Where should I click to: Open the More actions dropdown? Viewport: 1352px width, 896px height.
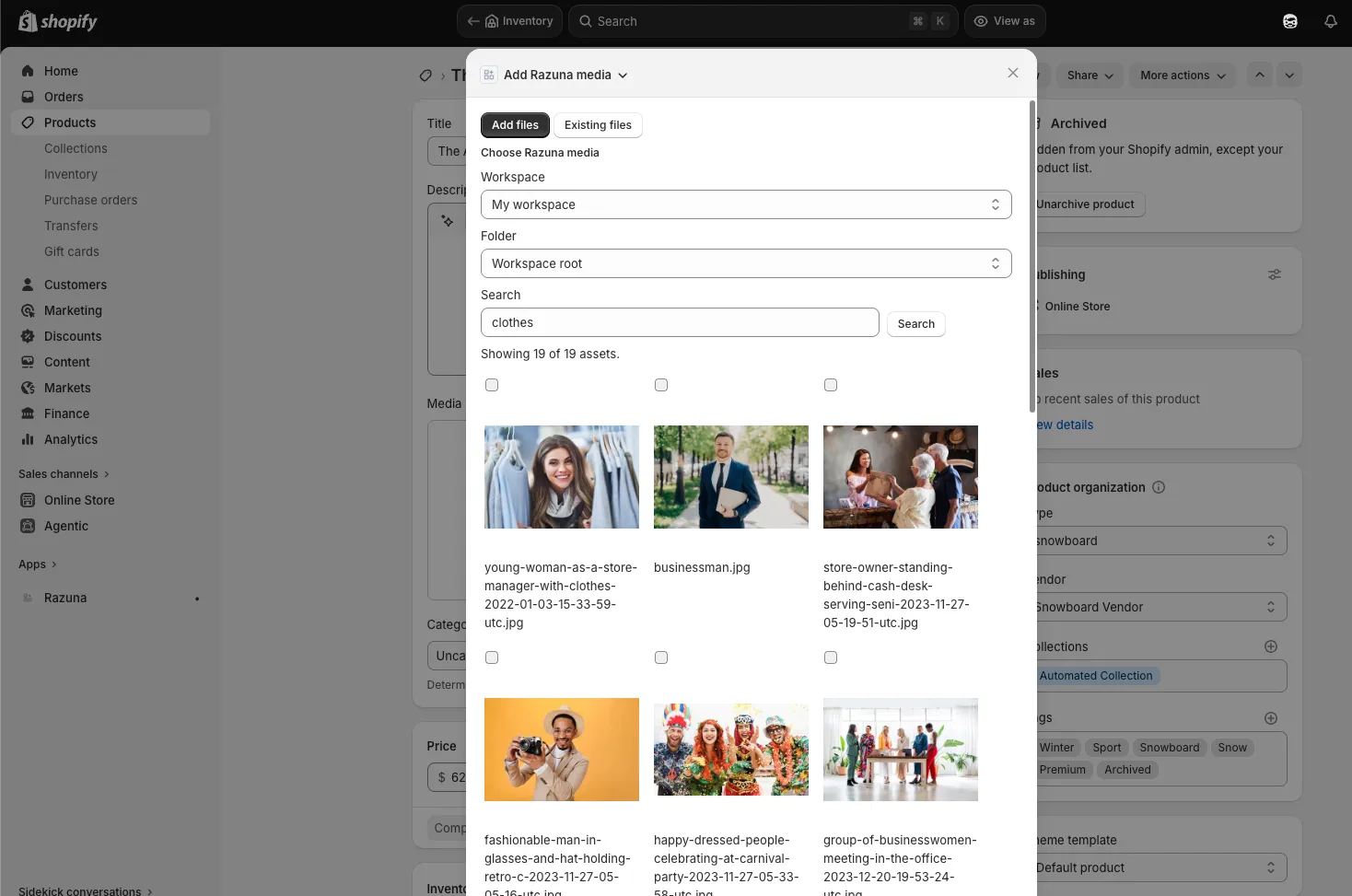(1183, 76)
